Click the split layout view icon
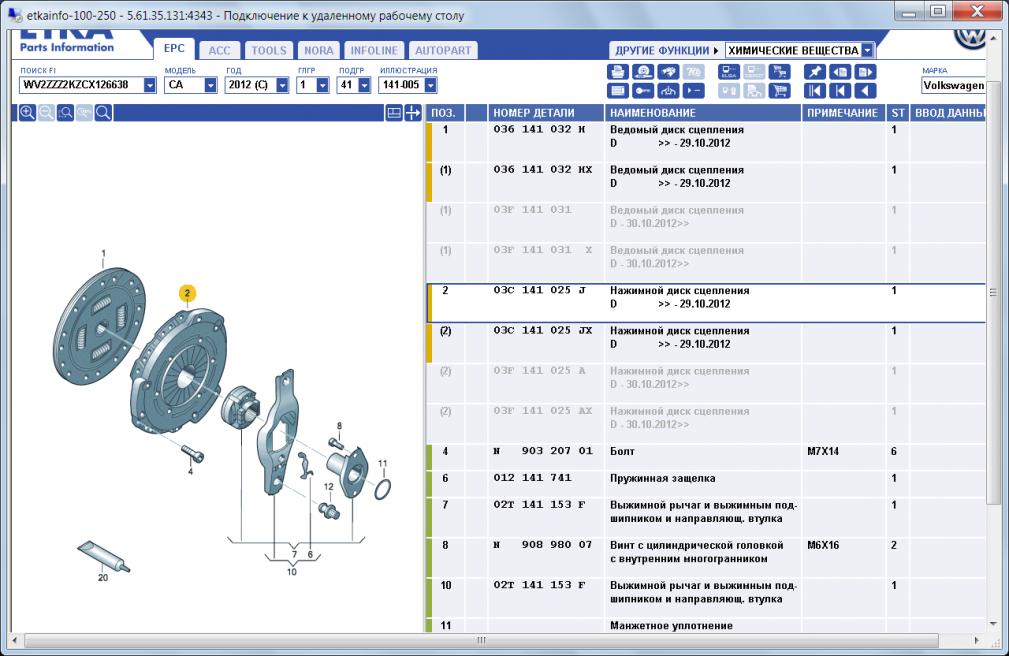Screen dimensions: 1009x656 [394, 113]
